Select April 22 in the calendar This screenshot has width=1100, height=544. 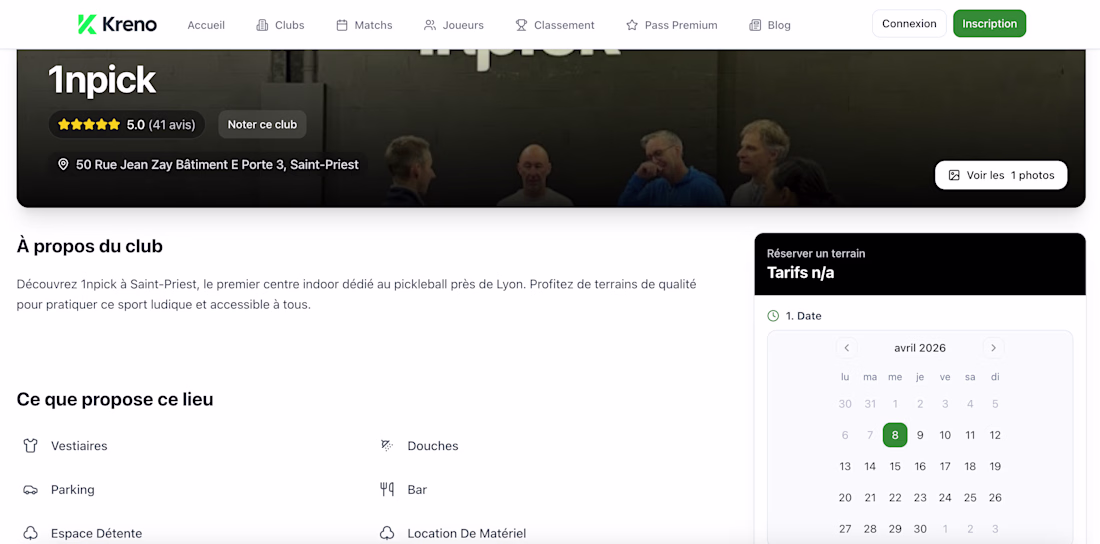tap(895, 498)
